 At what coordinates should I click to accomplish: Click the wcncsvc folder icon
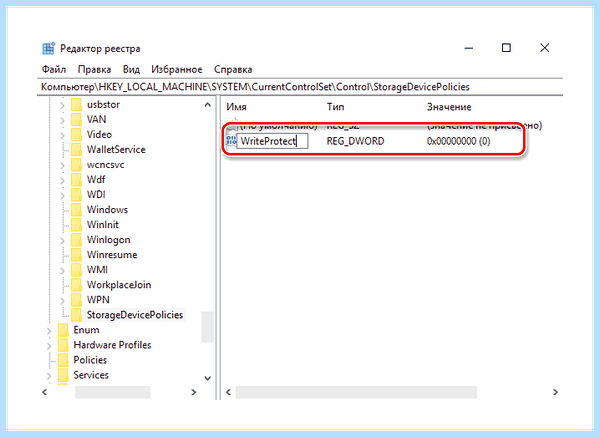[x=77, y=165]
